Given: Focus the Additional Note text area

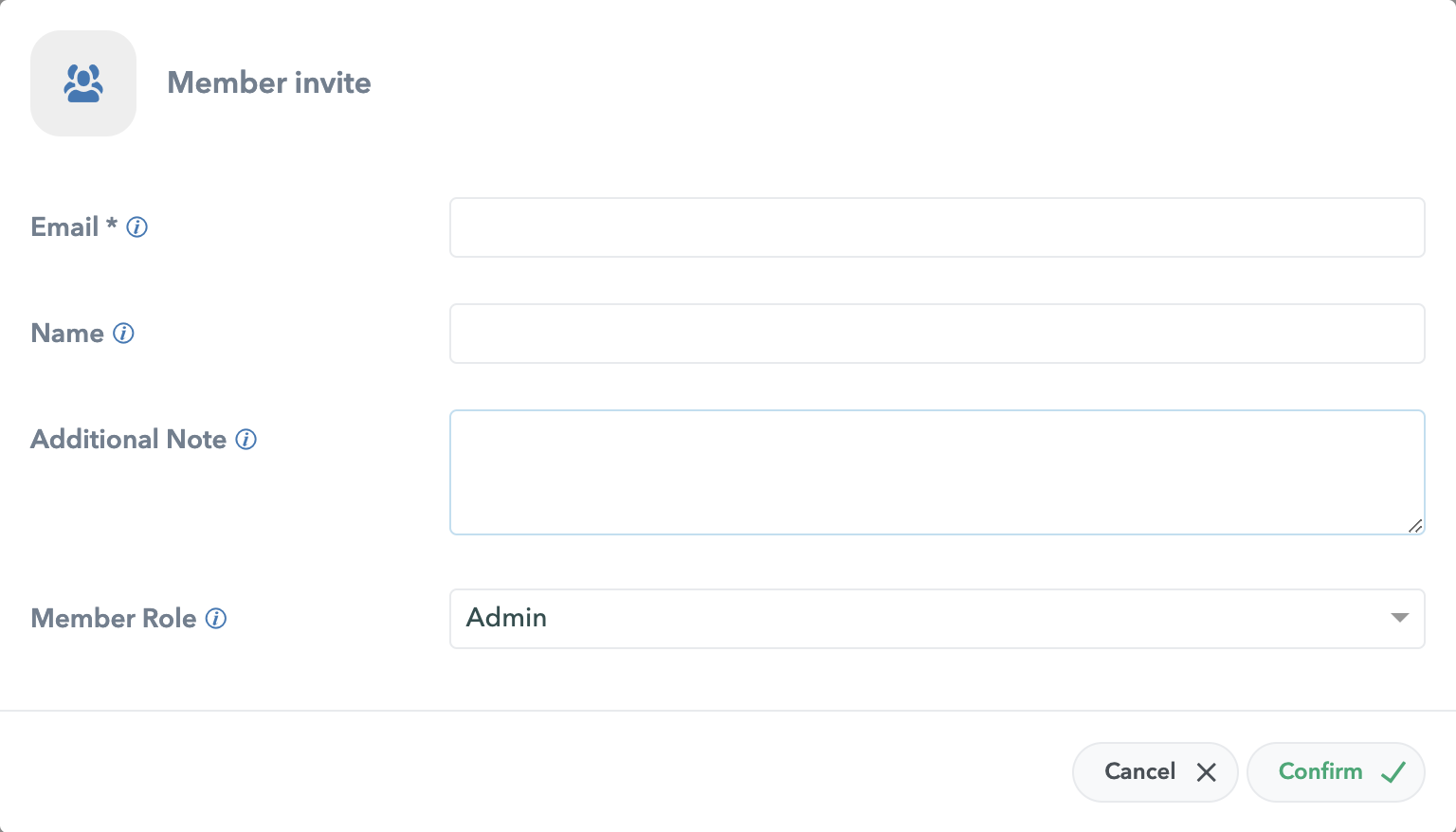Looking at the screenshot, I should [x=937, y=472].
